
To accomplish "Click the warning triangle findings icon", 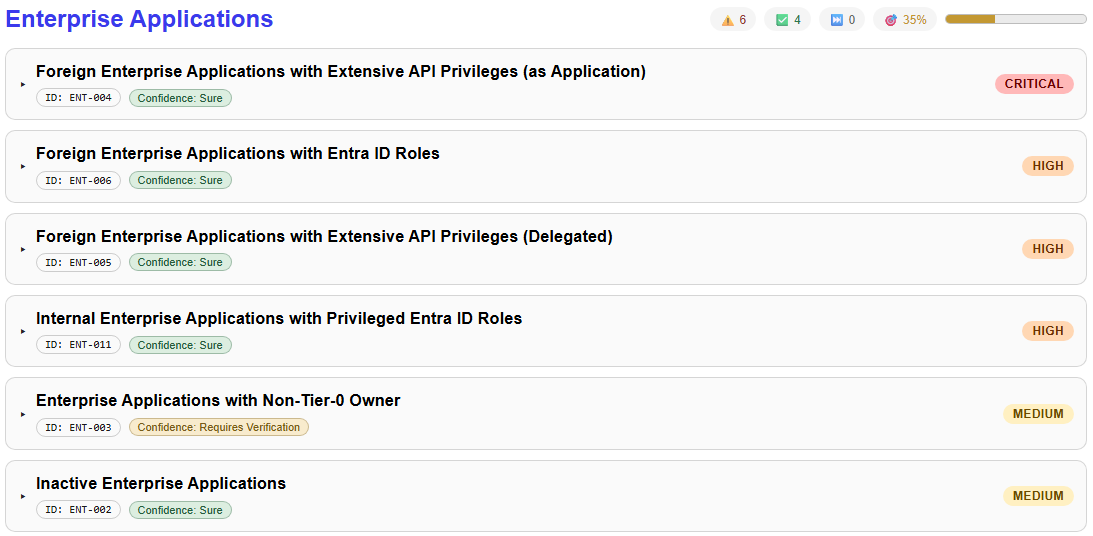I will tap(727, 20).
